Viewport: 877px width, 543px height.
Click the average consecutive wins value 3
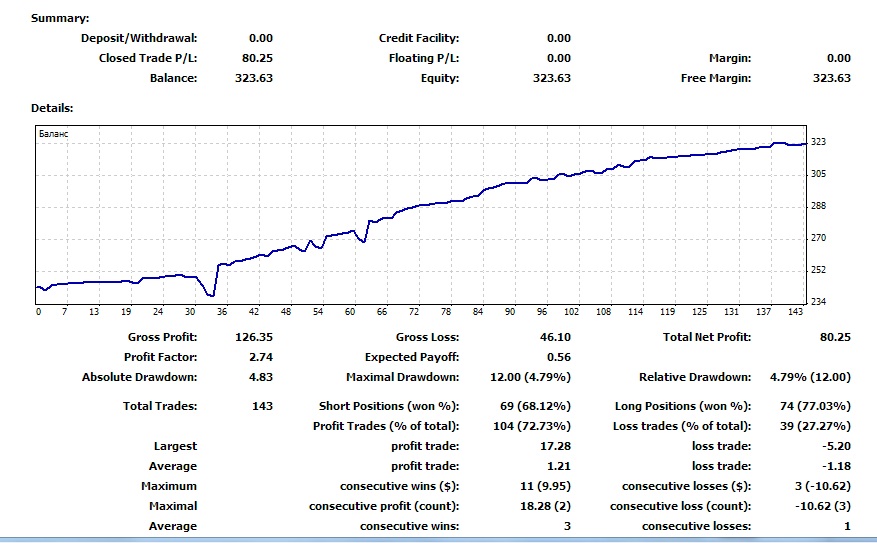pyautogui.click(x=567, y=526)
